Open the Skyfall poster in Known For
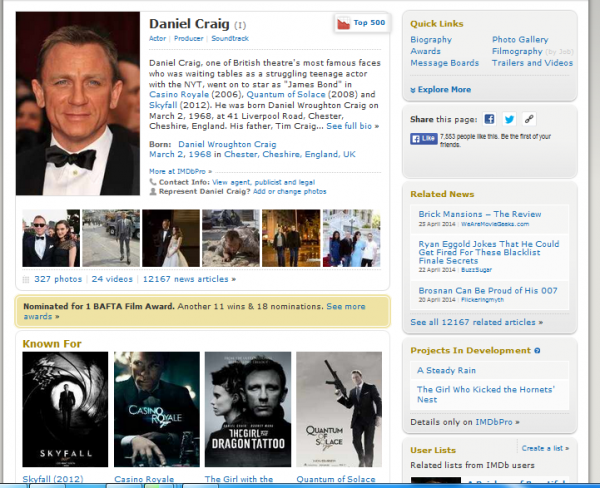Screen dimensions: 600x488 [x=65, y=410]
